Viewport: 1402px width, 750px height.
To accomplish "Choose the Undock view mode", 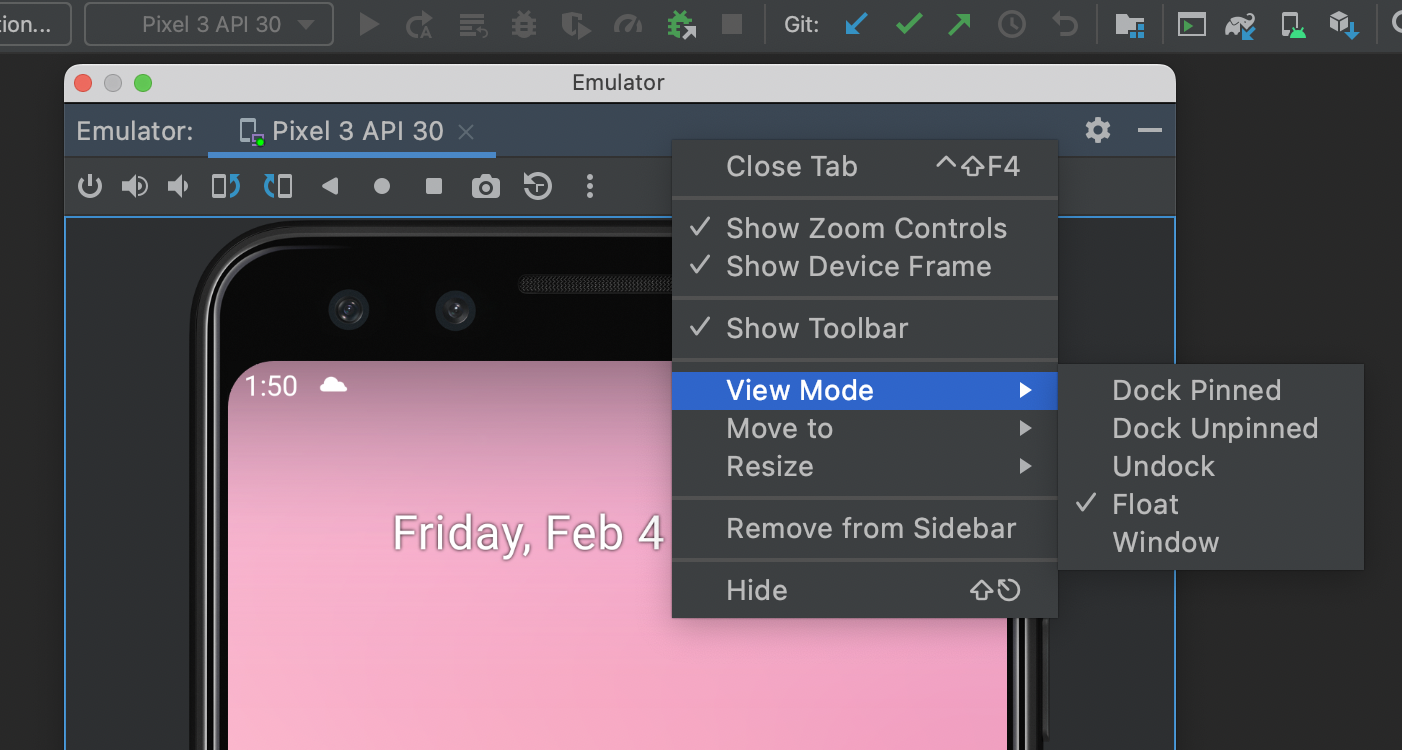I will tap(1211, 466).
